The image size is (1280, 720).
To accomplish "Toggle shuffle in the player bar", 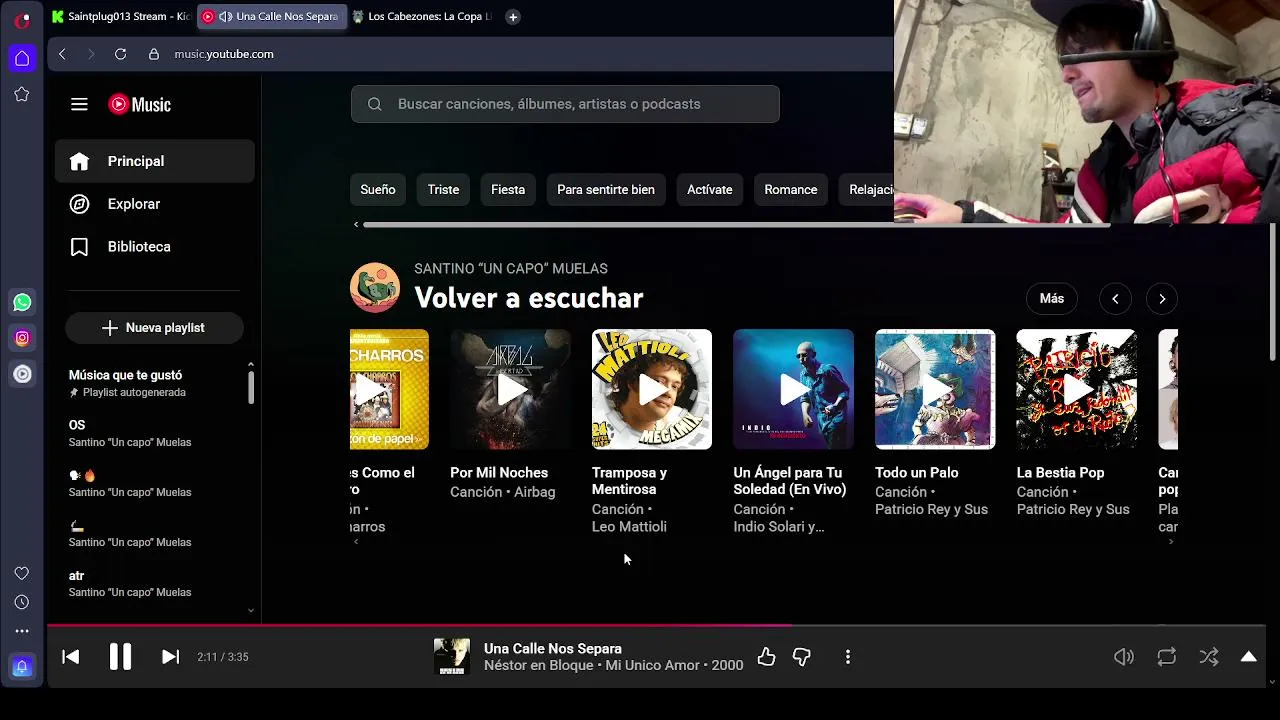I will click(x=1209, y=657).
